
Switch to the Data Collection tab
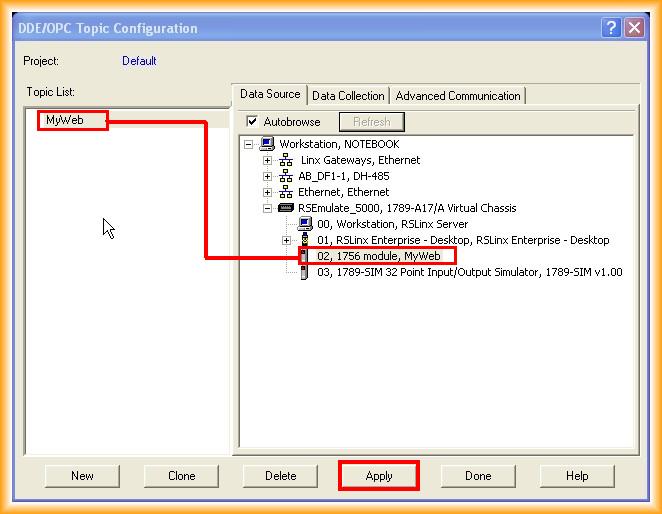click(348, 96)
